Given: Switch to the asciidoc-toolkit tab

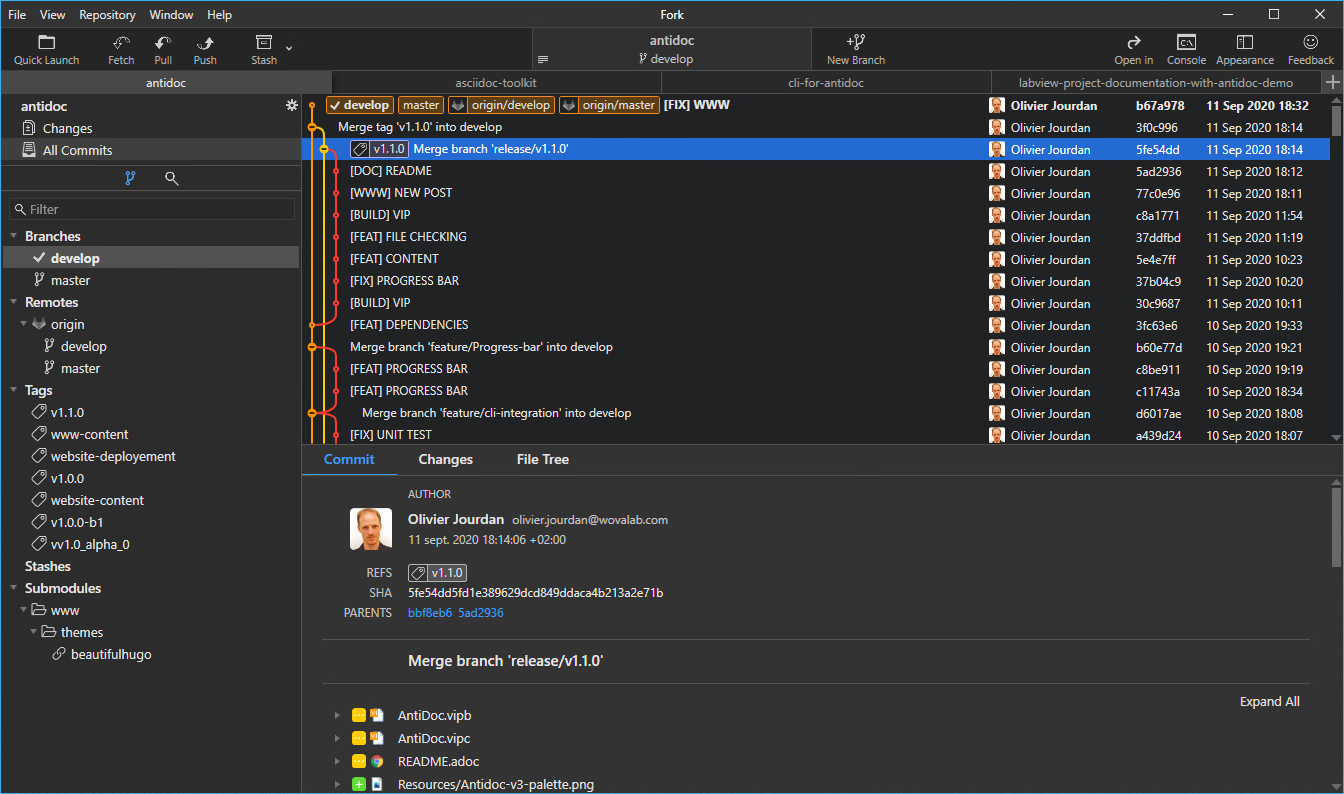Looking at the screenshot, I should point(496,83).
